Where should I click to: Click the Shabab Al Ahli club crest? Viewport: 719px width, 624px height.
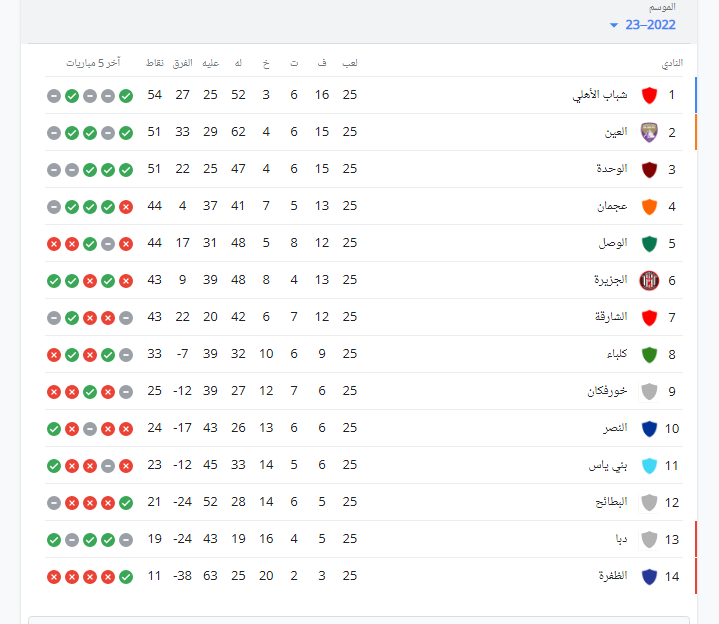coord(649,96)
